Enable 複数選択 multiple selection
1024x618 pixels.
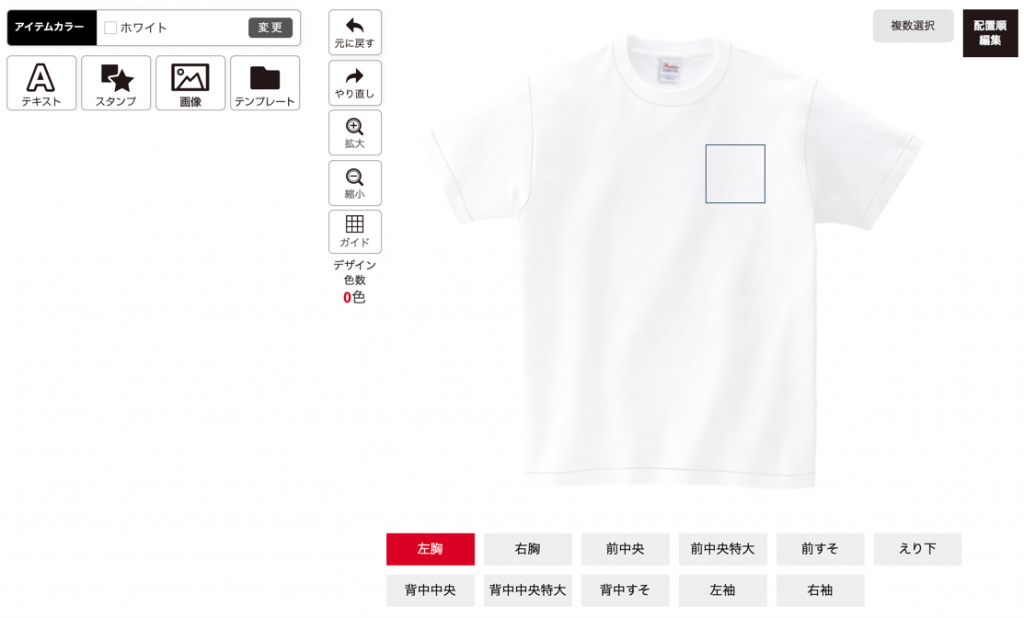913,26
